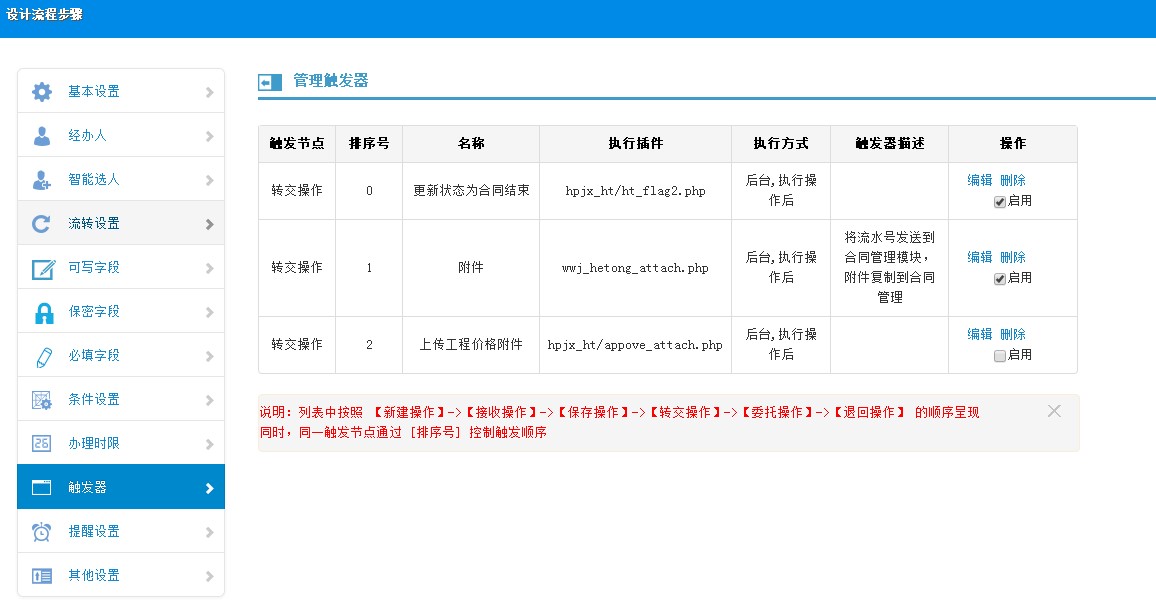Click the edit-pad icon beside 可写字段
Viewport: 1156px width, 614px height.
point(43,268)
